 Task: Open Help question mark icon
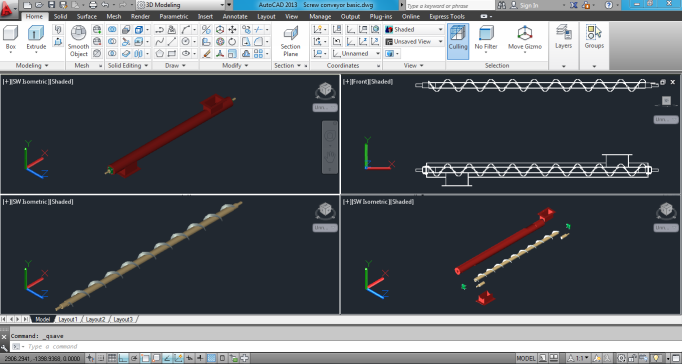point(608,5)
